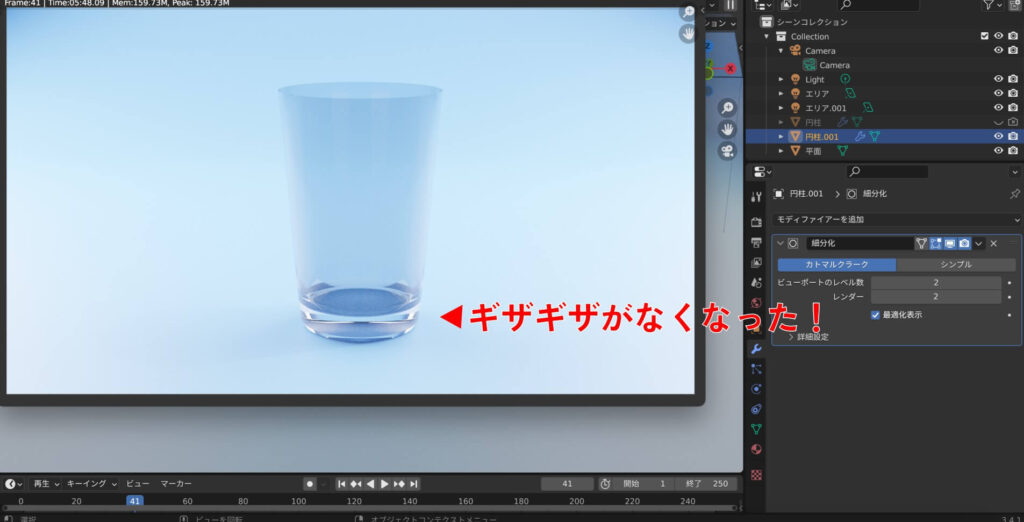
Task: Open the Modifier properties wrench tab
Action: tap(756, 348)
